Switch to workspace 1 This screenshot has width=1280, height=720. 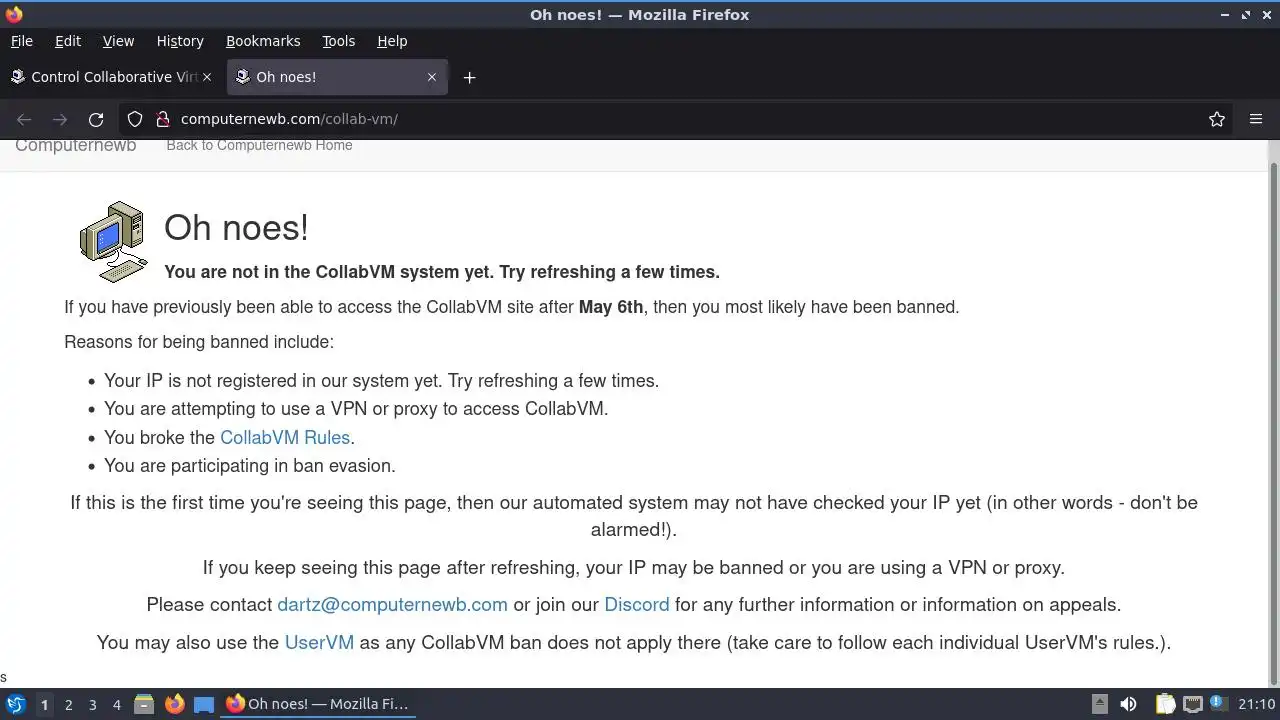coord(44,704)
